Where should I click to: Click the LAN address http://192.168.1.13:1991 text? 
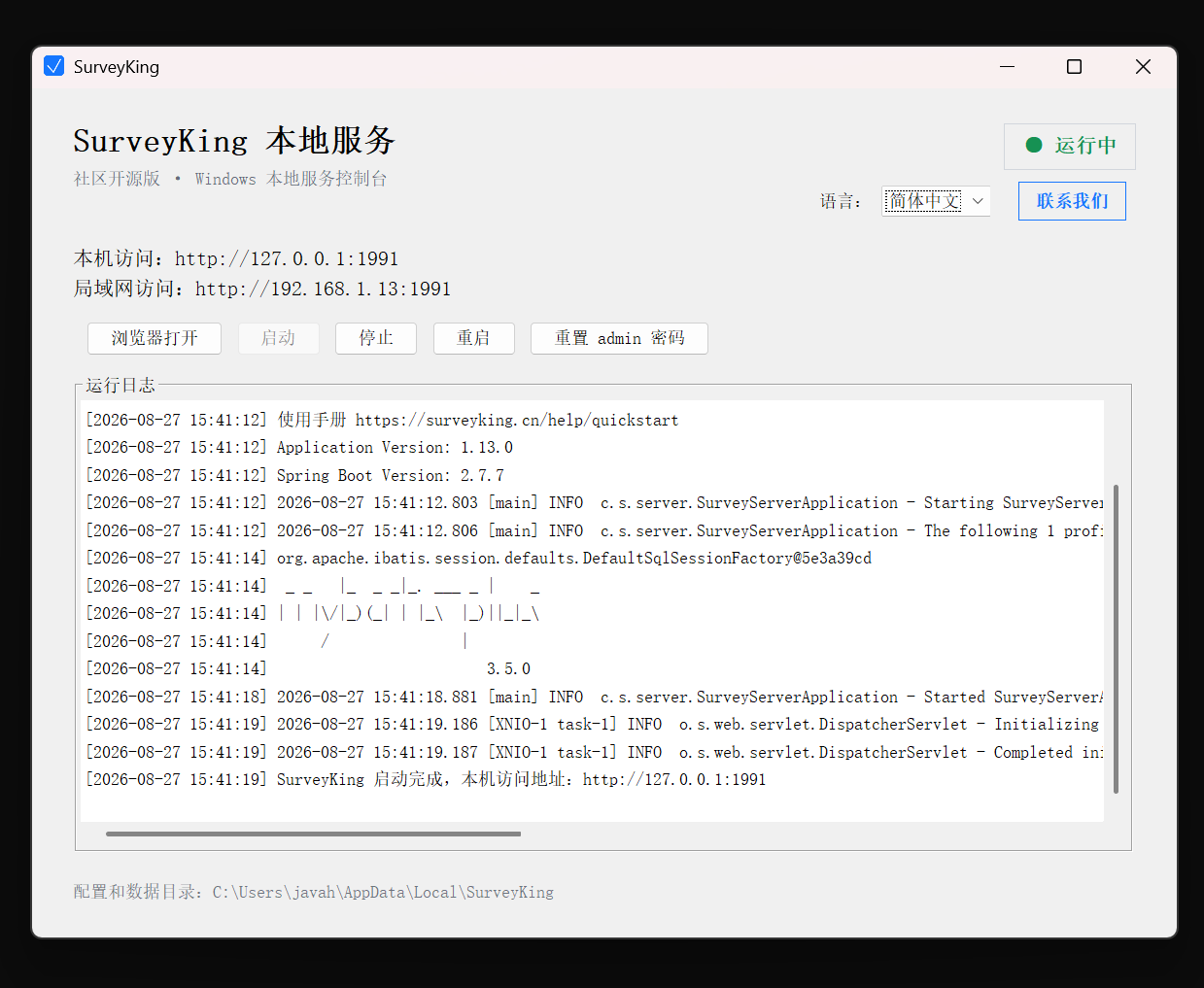click(x=323, y=289)
